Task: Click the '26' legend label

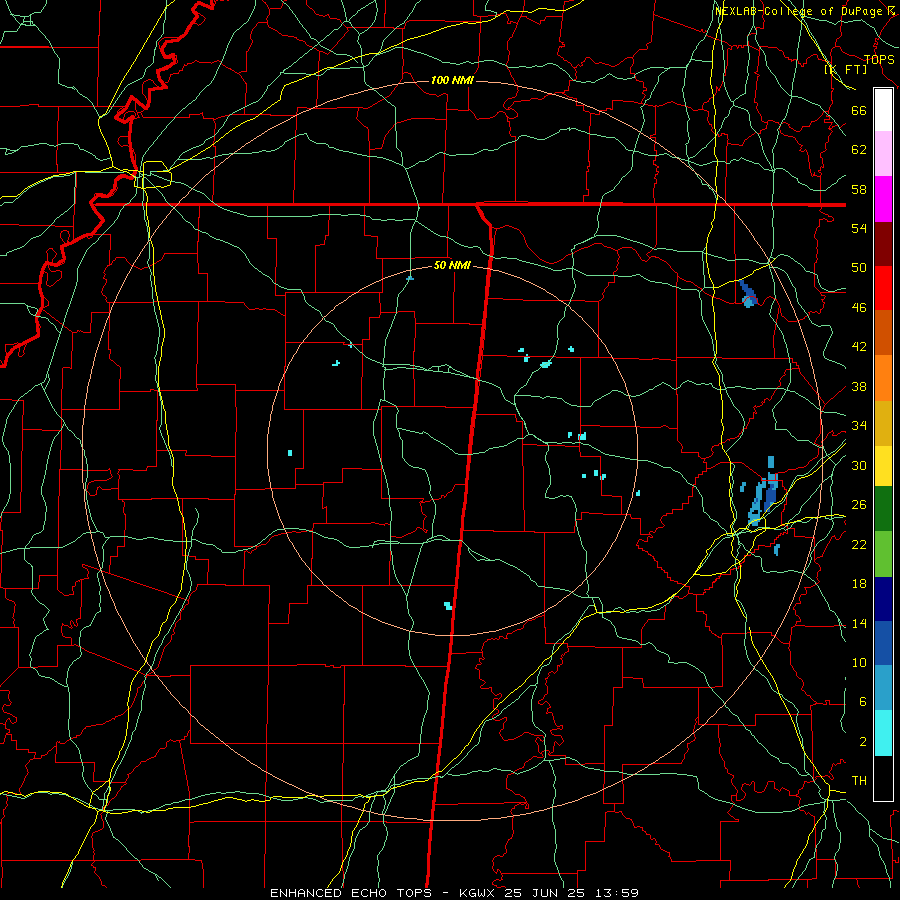Action: coord(859,505)
